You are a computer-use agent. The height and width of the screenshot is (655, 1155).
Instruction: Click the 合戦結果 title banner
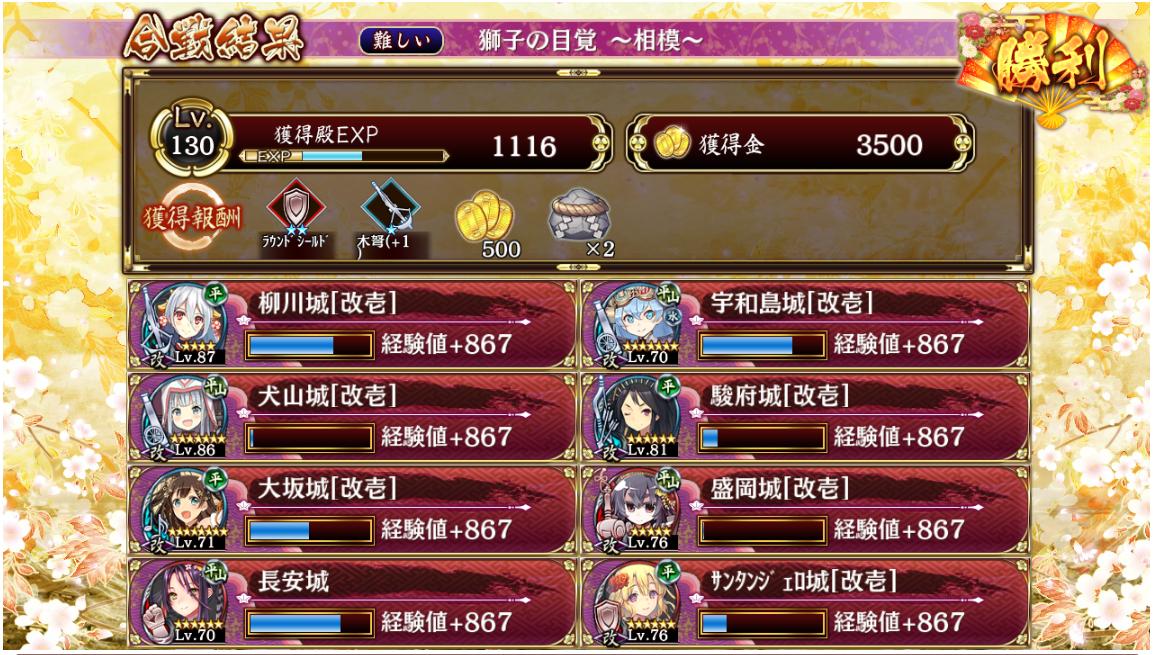point(214,38)
